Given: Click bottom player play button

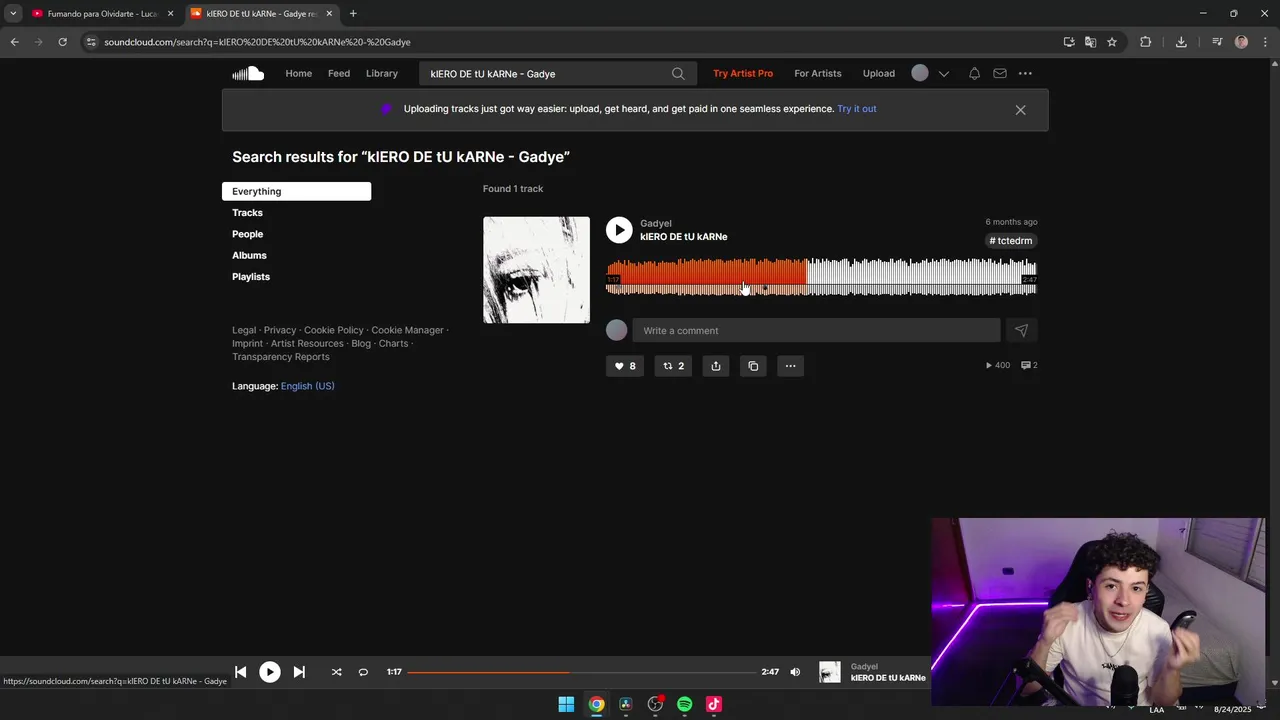Looking at the screenshot, I should click(270, 672).
